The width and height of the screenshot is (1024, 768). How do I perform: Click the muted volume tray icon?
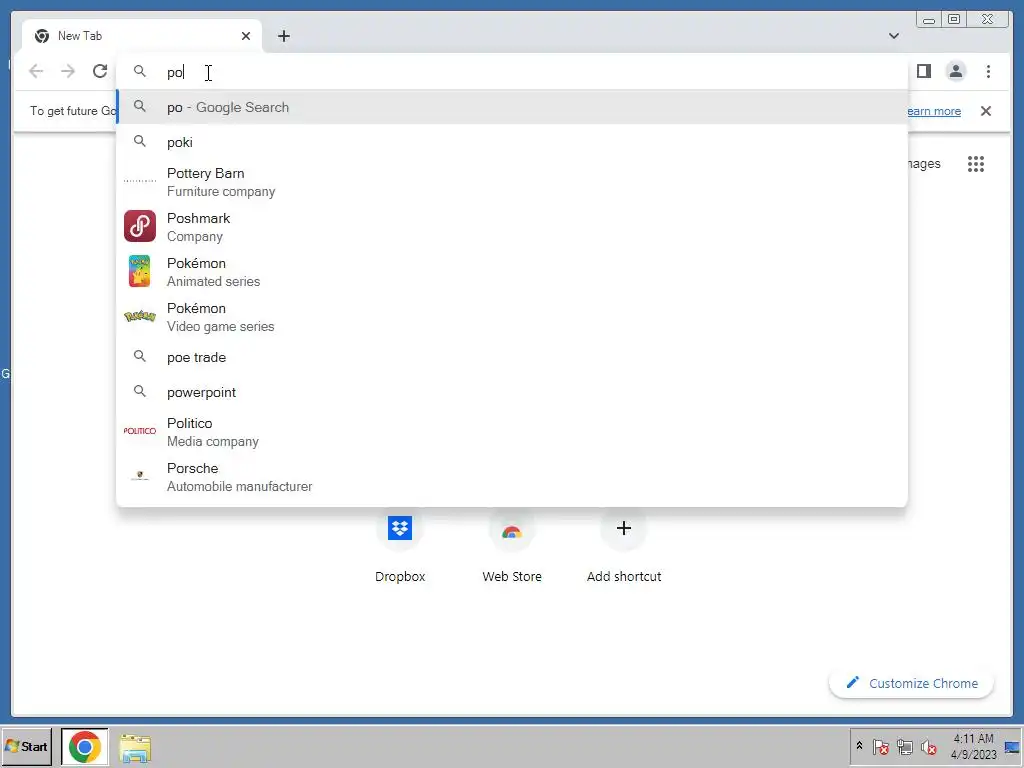coord(928,746)
